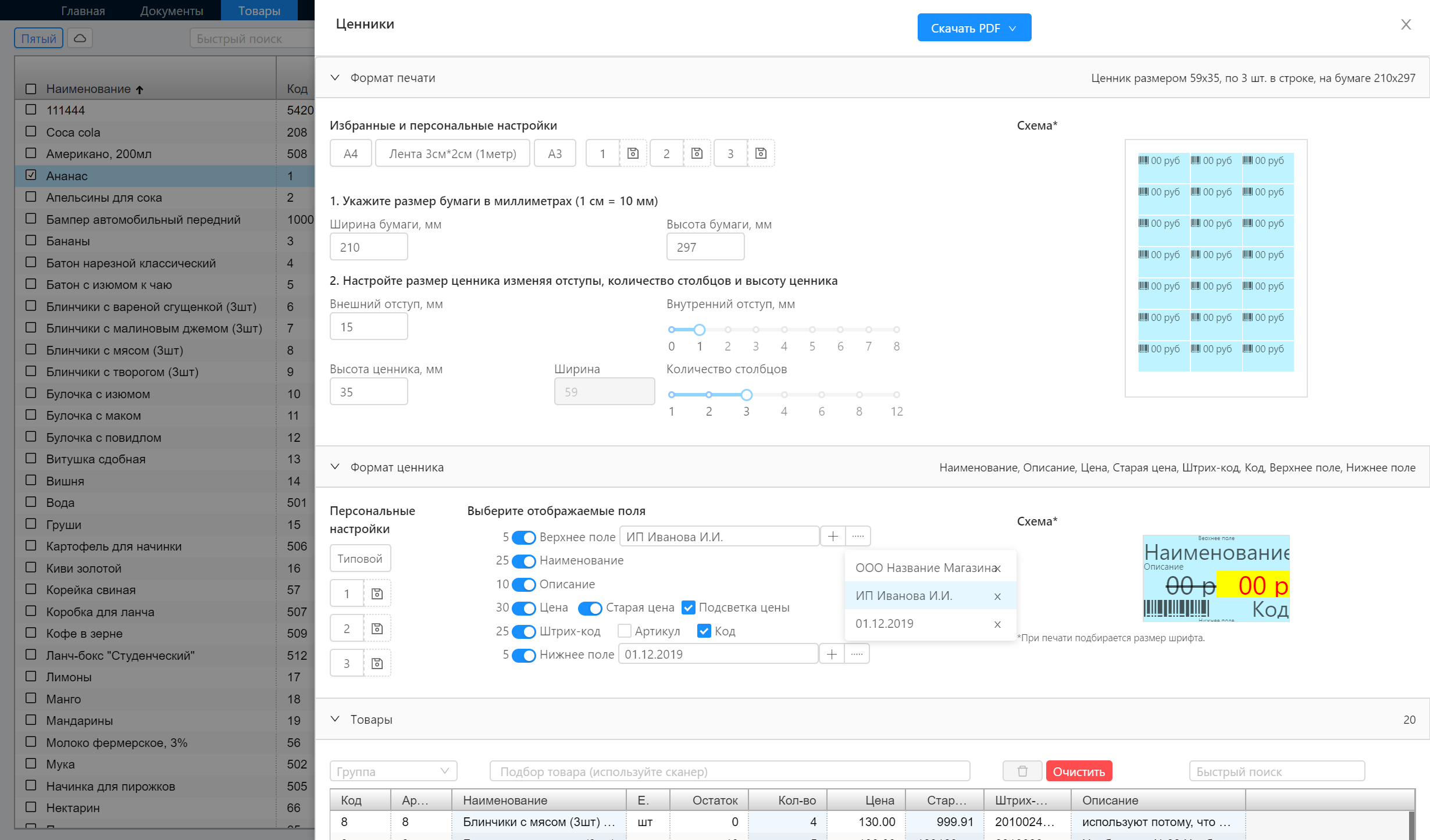Viewport: 1430px width, 840px height.
Task: Save print format to favorite slot 1
Action: (x=633, y=153)
